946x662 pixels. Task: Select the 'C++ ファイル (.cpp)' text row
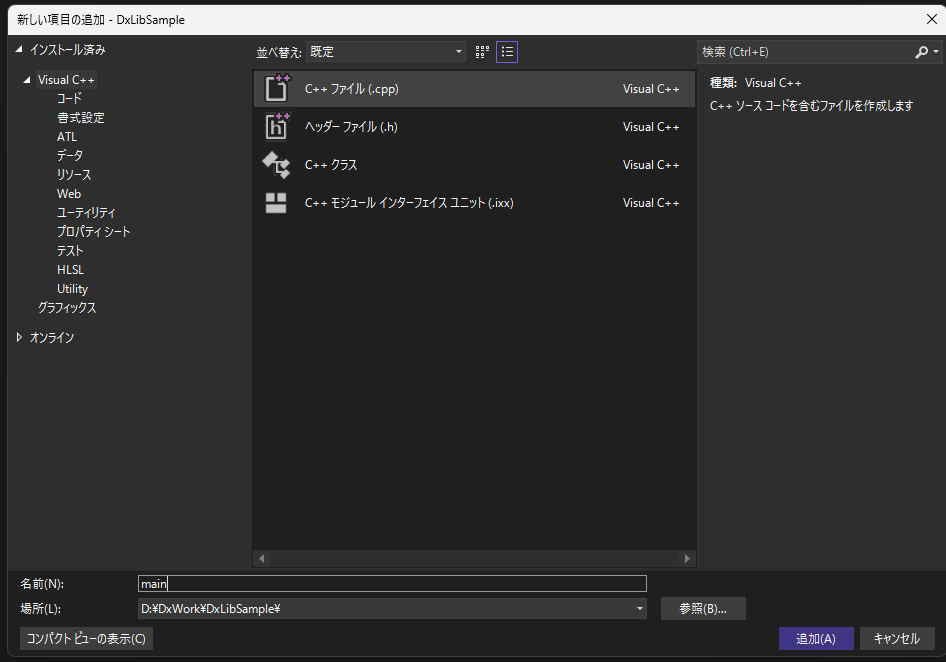click(474, 89)
